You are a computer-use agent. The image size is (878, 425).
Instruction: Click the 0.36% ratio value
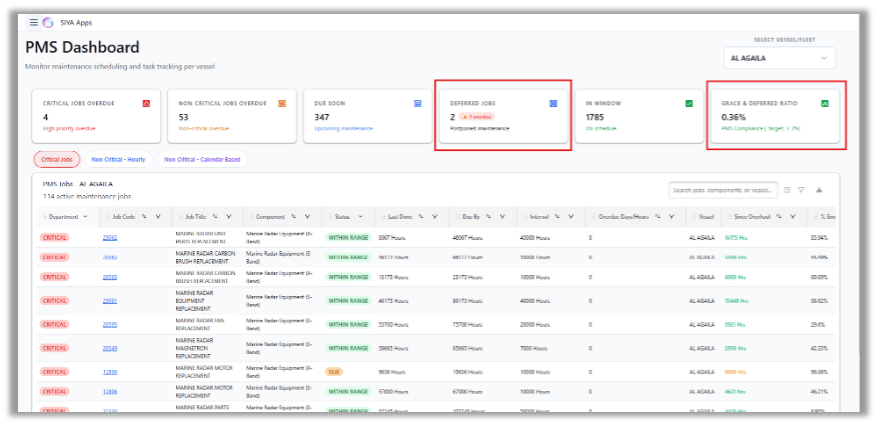[733, 118]
